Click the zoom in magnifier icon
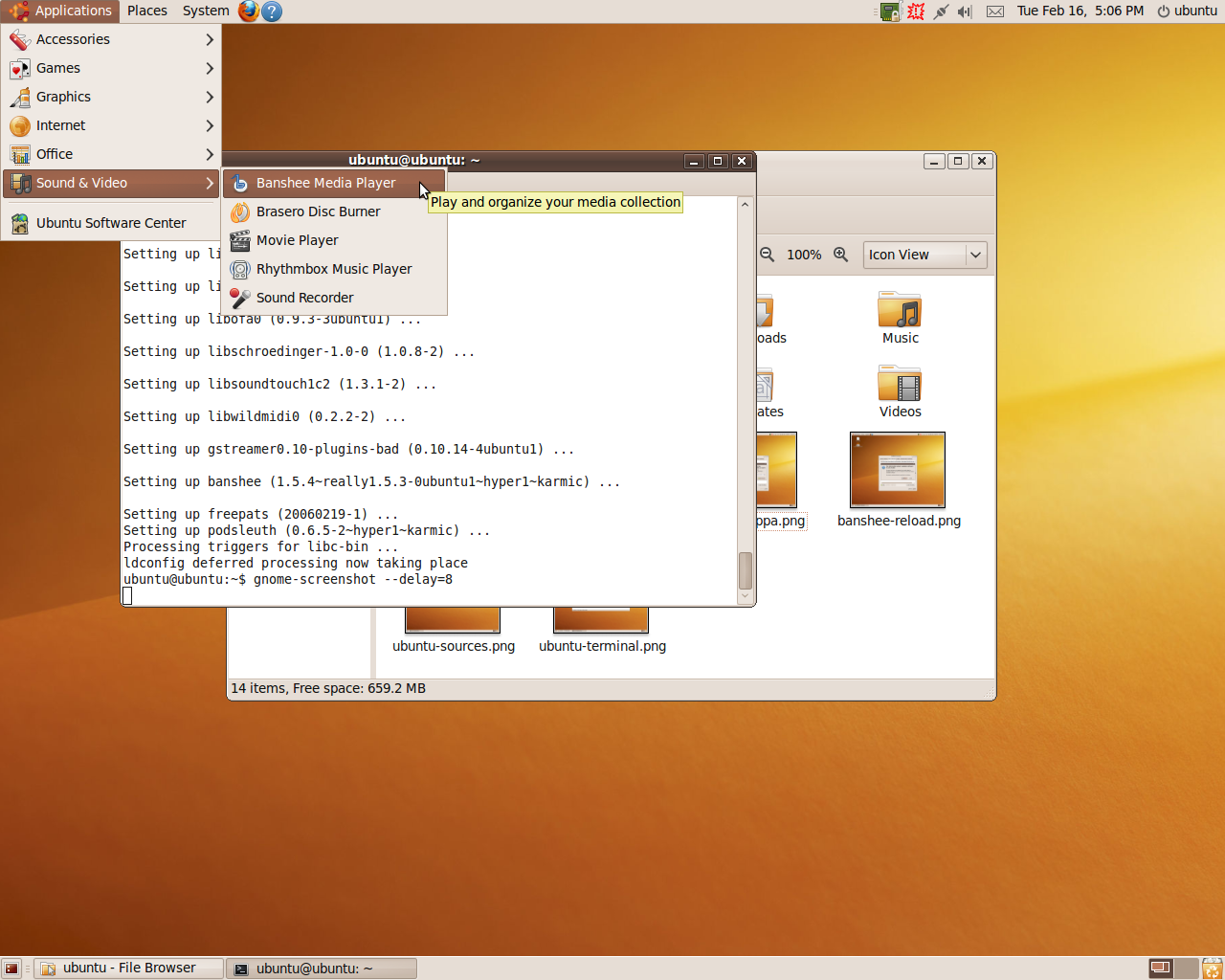 [840, 255]
